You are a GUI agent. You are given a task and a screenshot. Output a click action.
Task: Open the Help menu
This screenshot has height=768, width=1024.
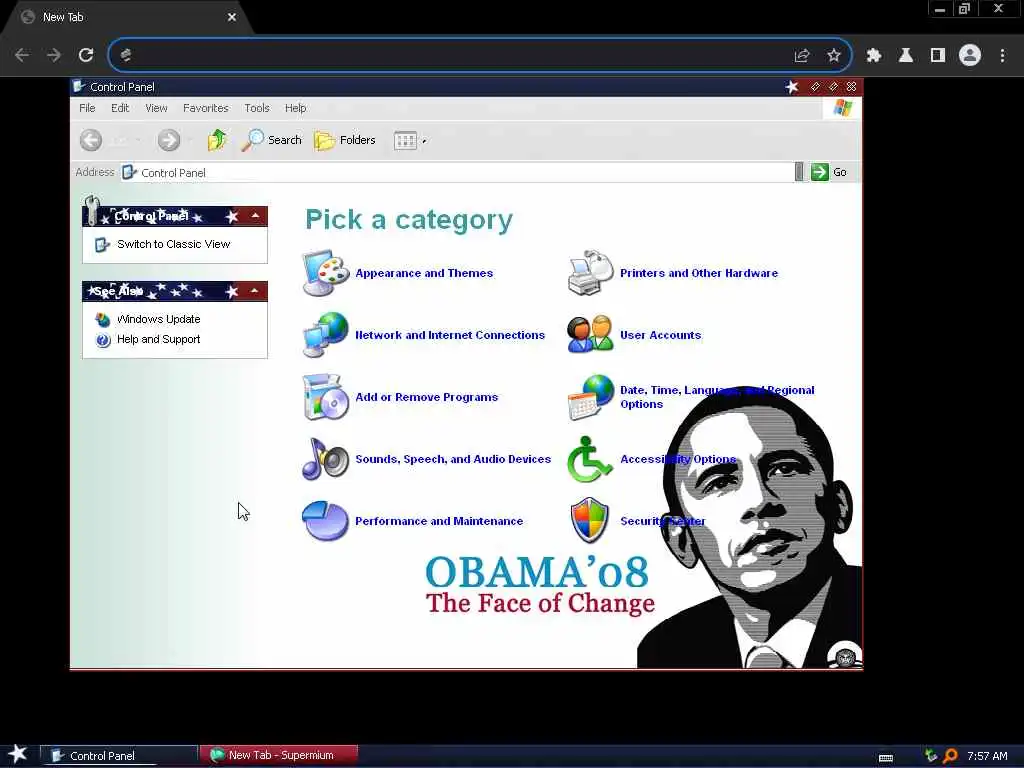click(x=295, y=108)
